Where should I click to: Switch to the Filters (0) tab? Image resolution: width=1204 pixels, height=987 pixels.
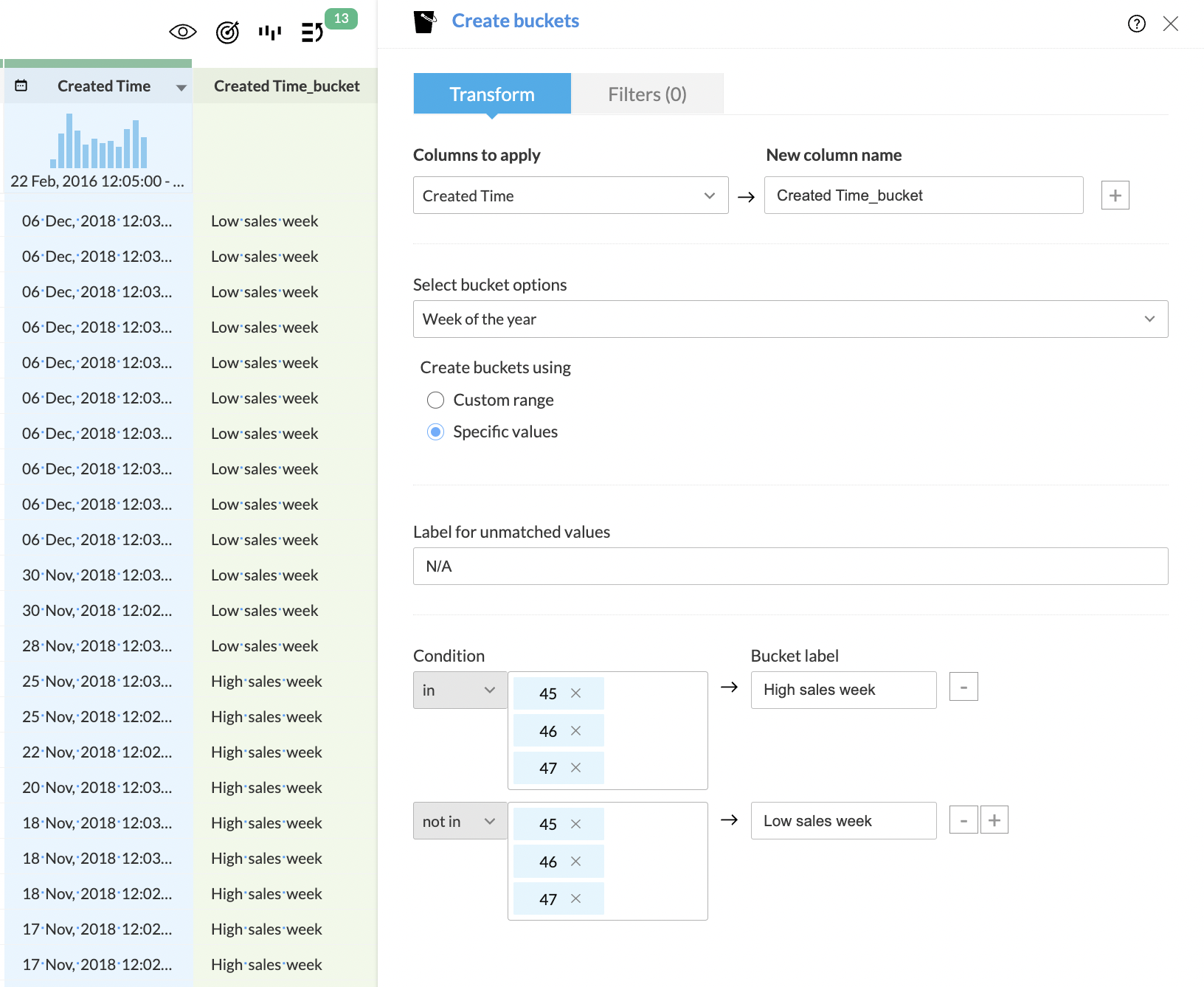[647, 94]
